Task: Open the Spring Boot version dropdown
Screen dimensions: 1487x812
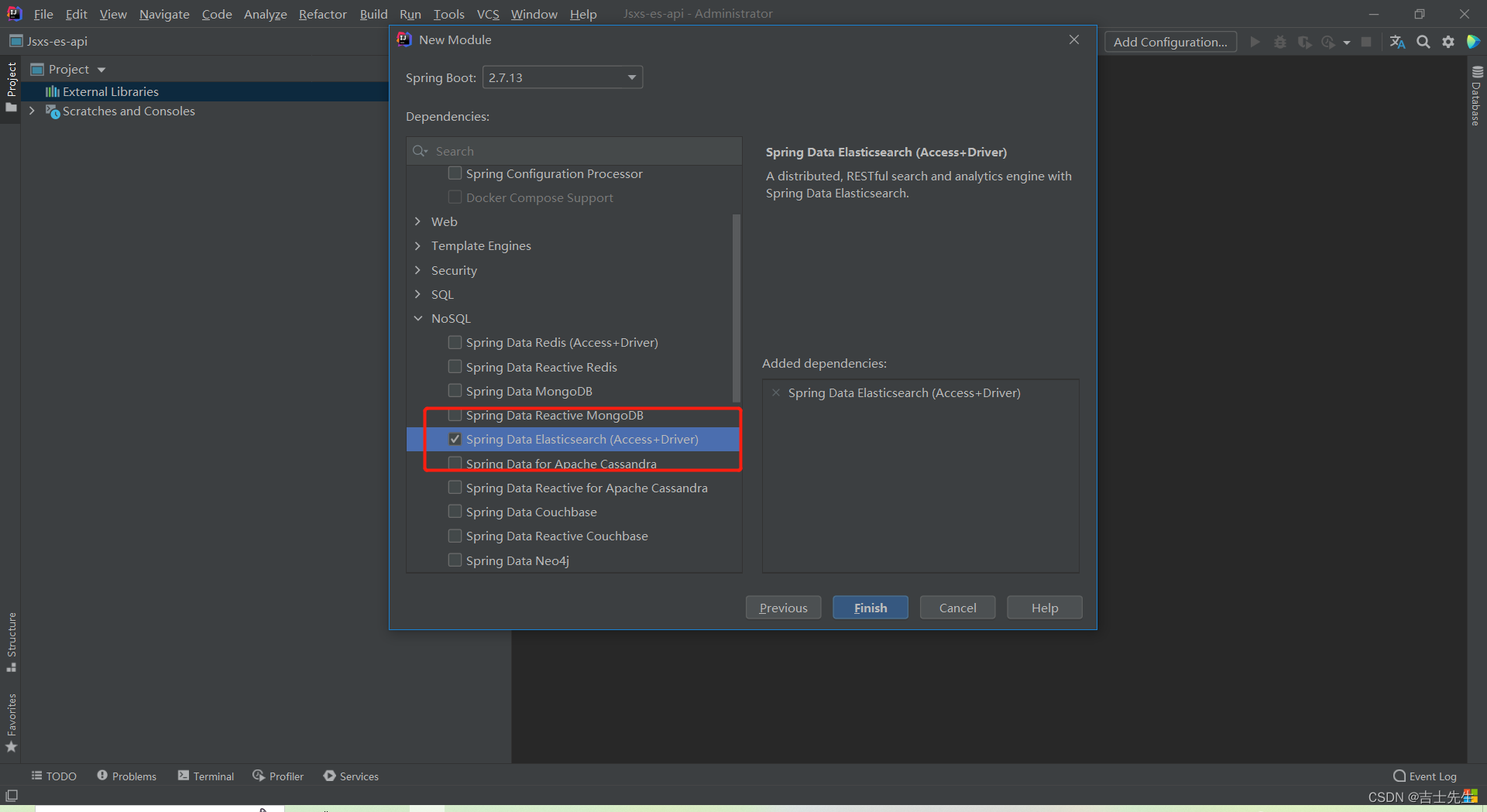Action: point(563,77)
